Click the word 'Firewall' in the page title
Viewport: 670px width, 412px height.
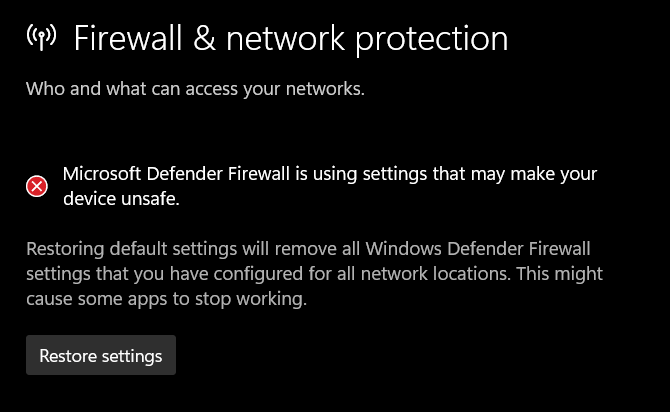click(135, 39)
